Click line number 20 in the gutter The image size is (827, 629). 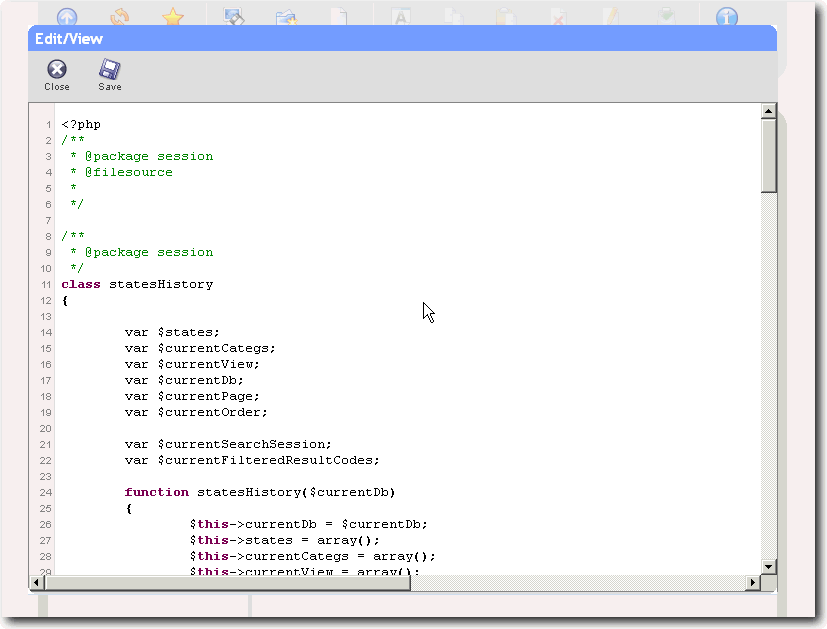[46, 428]
